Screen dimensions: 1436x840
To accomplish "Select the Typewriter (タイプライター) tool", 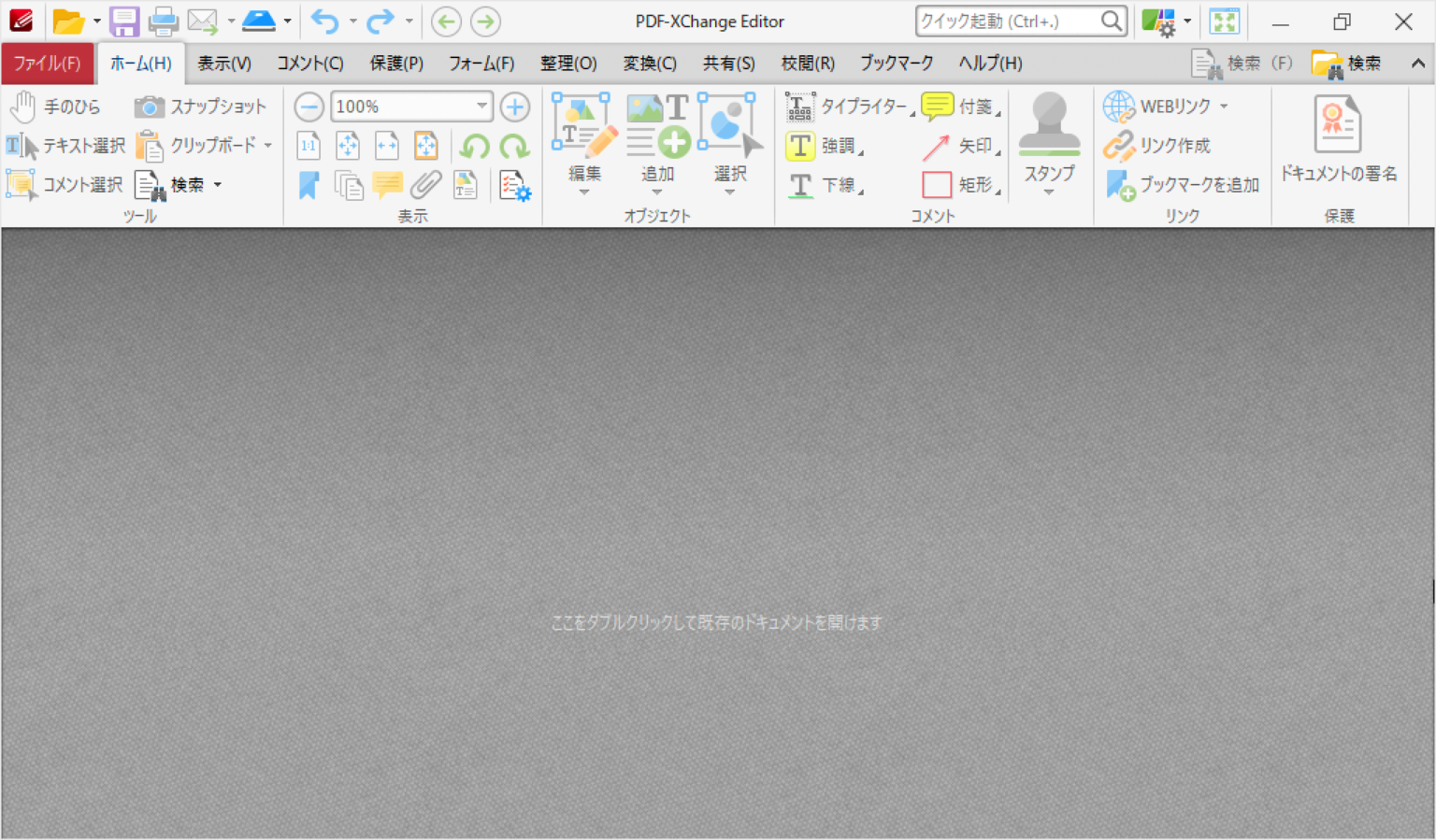I will [x=849, y=107].
